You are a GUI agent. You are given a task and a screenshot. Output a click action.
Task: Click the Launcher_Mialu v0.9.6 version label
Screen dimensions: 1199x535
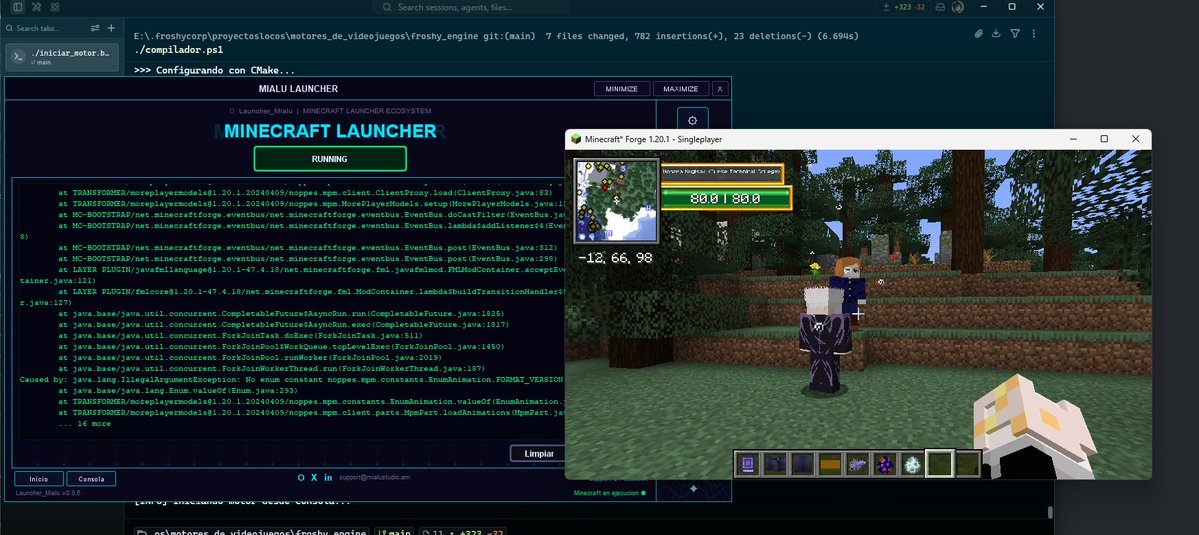coord(48,493)
